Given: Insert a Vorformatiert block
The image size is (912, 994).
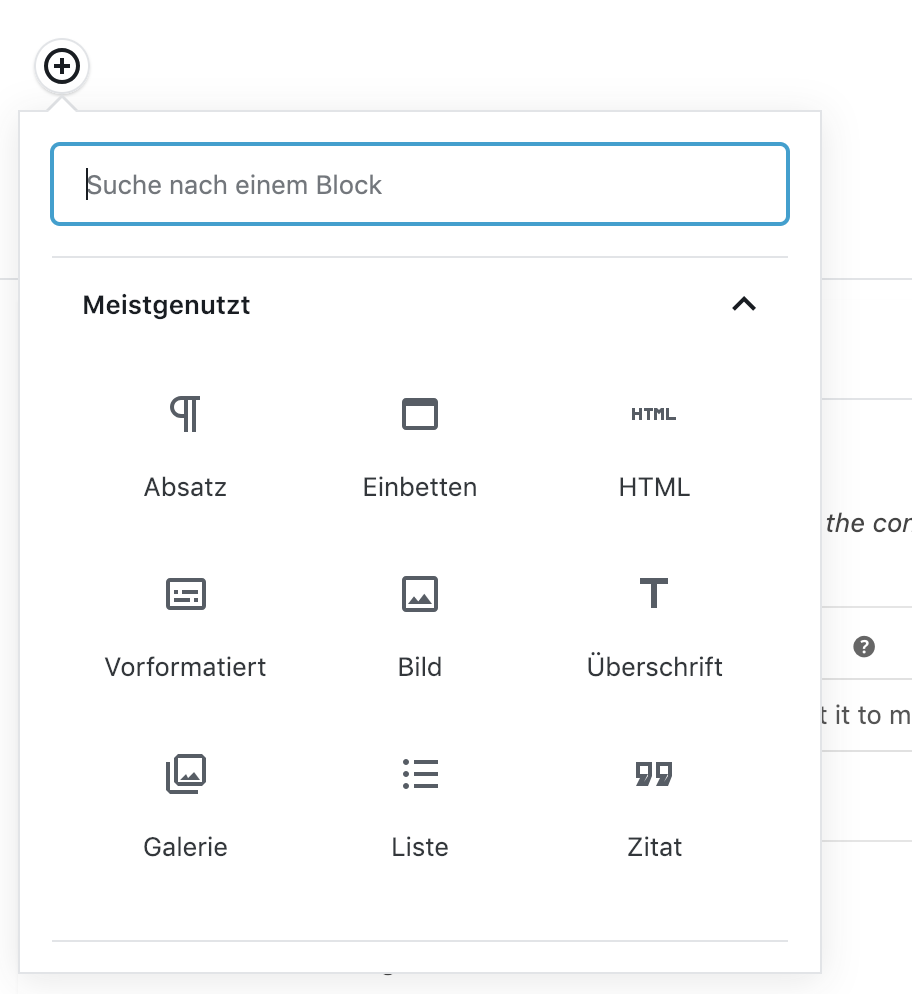Looking at the screenshot, I should click(185, 626).
